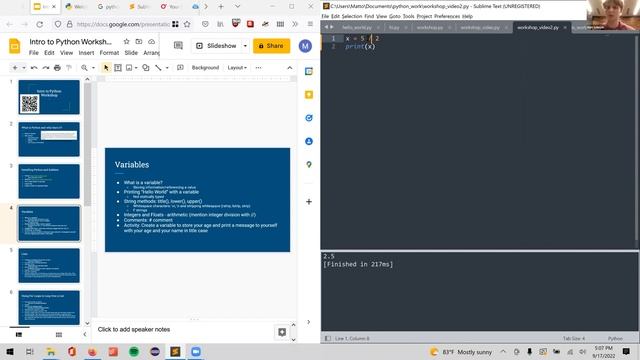Viewport: 640px width, 360px height.
Task: Open the Slides Insert menu
Action: click(86, 53)
